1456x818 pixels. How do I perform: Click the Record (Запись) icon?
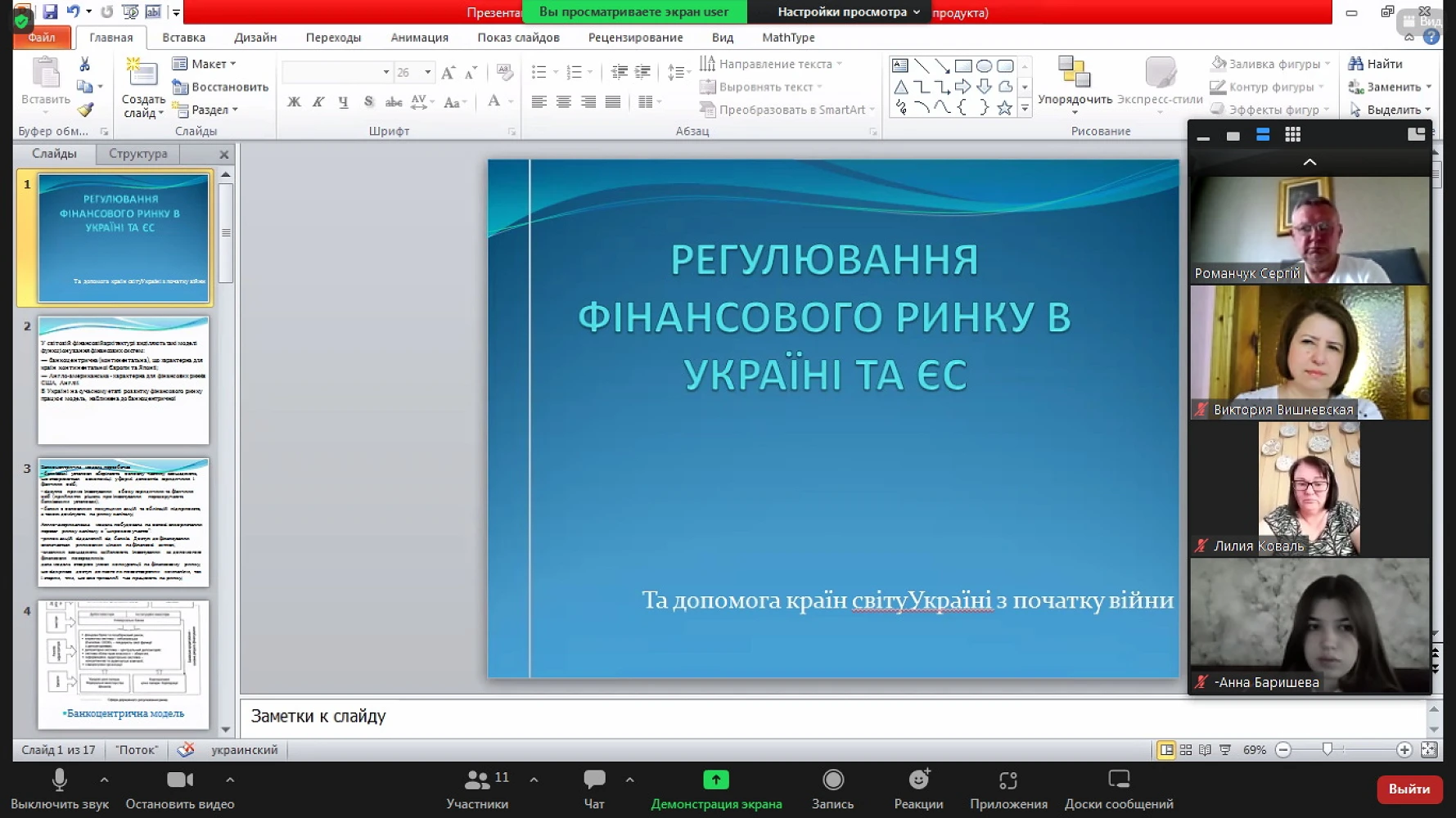[832, 780]
